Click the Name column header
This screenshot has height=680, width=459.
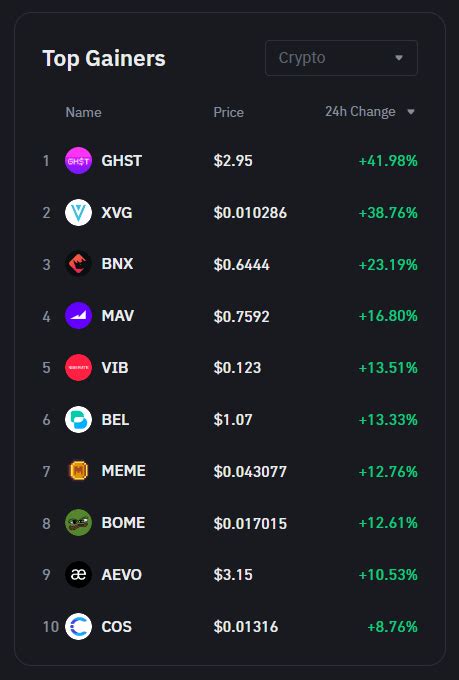[83, 112]
